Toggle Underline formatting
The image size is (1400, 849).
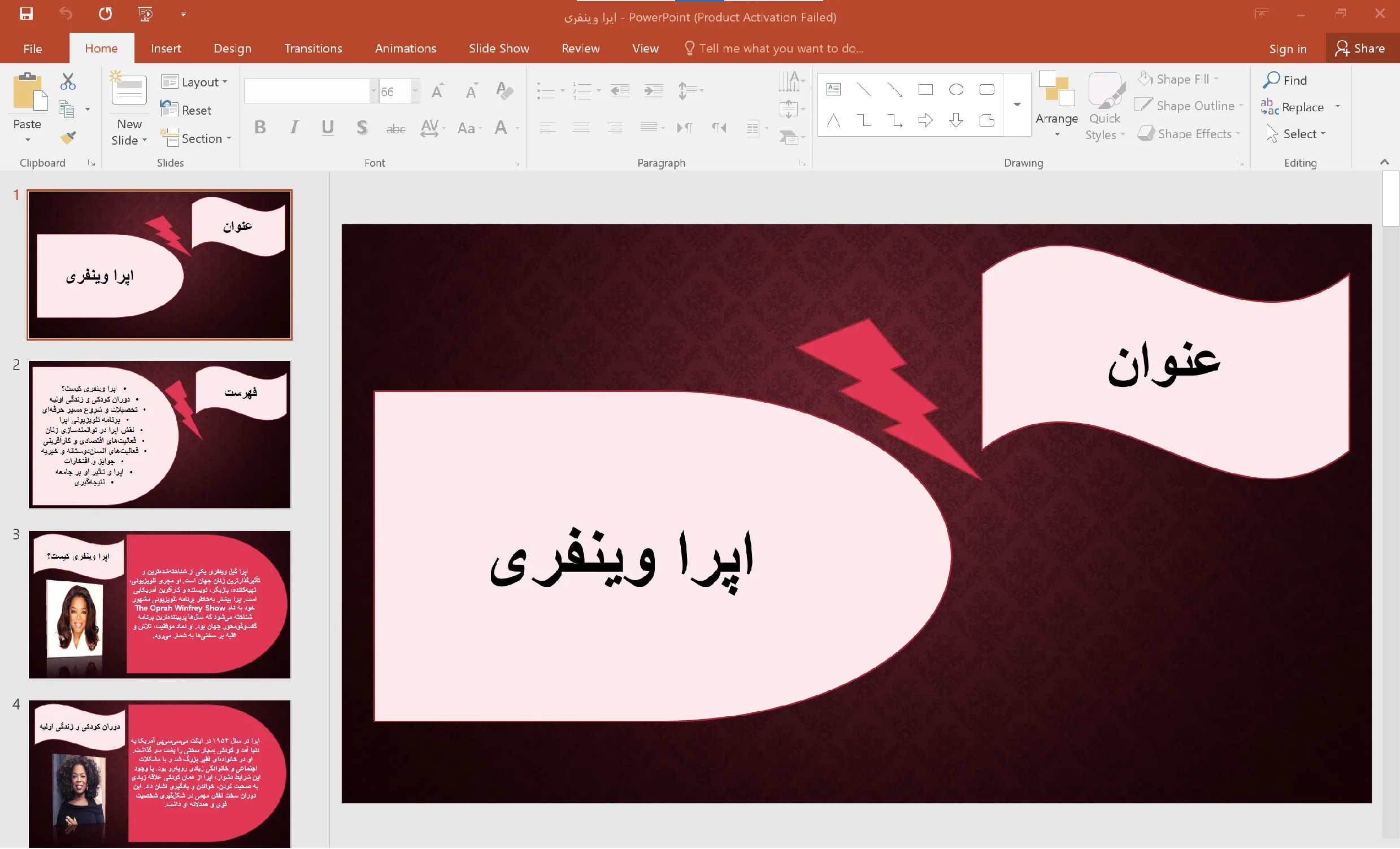pyautogui.click(x=328, y=127)
